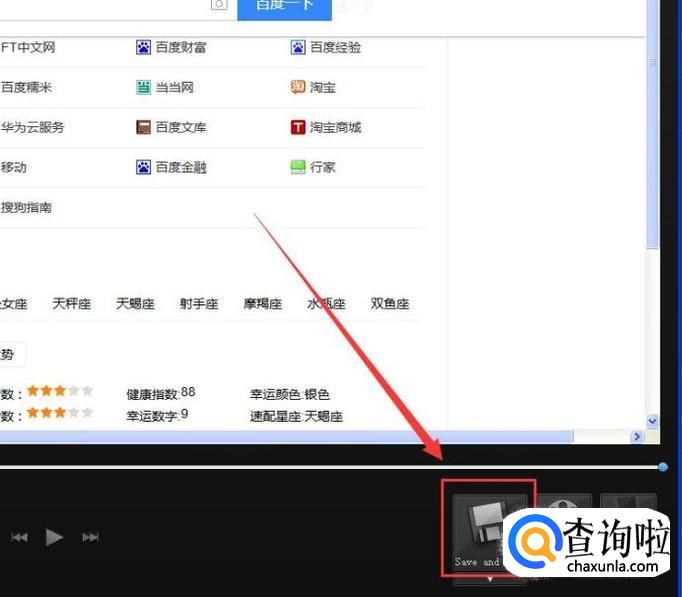Click the blue playhead handle on preview timeline
Screen dimensions: 682x597
(663, 467)
